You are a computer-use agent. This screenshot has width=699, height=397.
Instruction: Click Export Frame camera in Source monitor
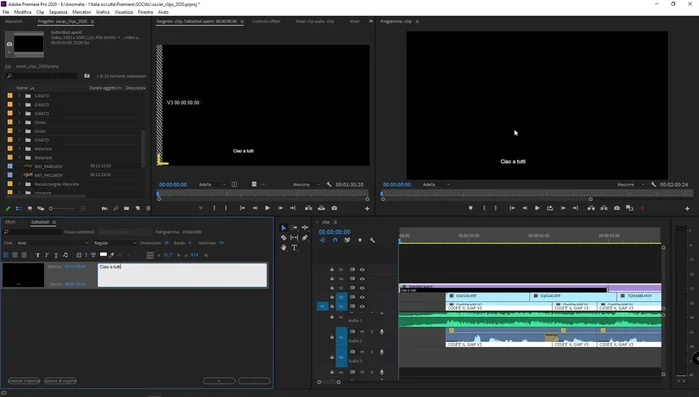coord(334,208)
